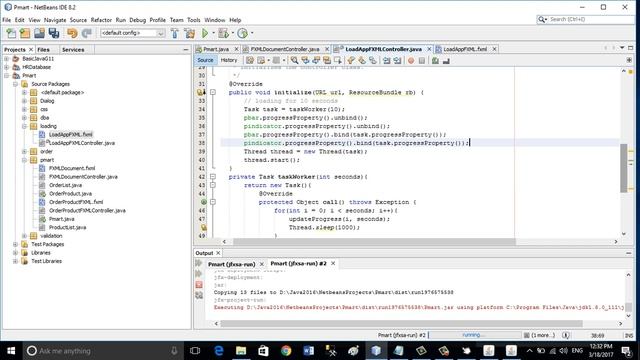The width and height of the screenshot is (640, 360).
Task: Switch to the Pmart.java editor tab
Action: pos(216,49)
